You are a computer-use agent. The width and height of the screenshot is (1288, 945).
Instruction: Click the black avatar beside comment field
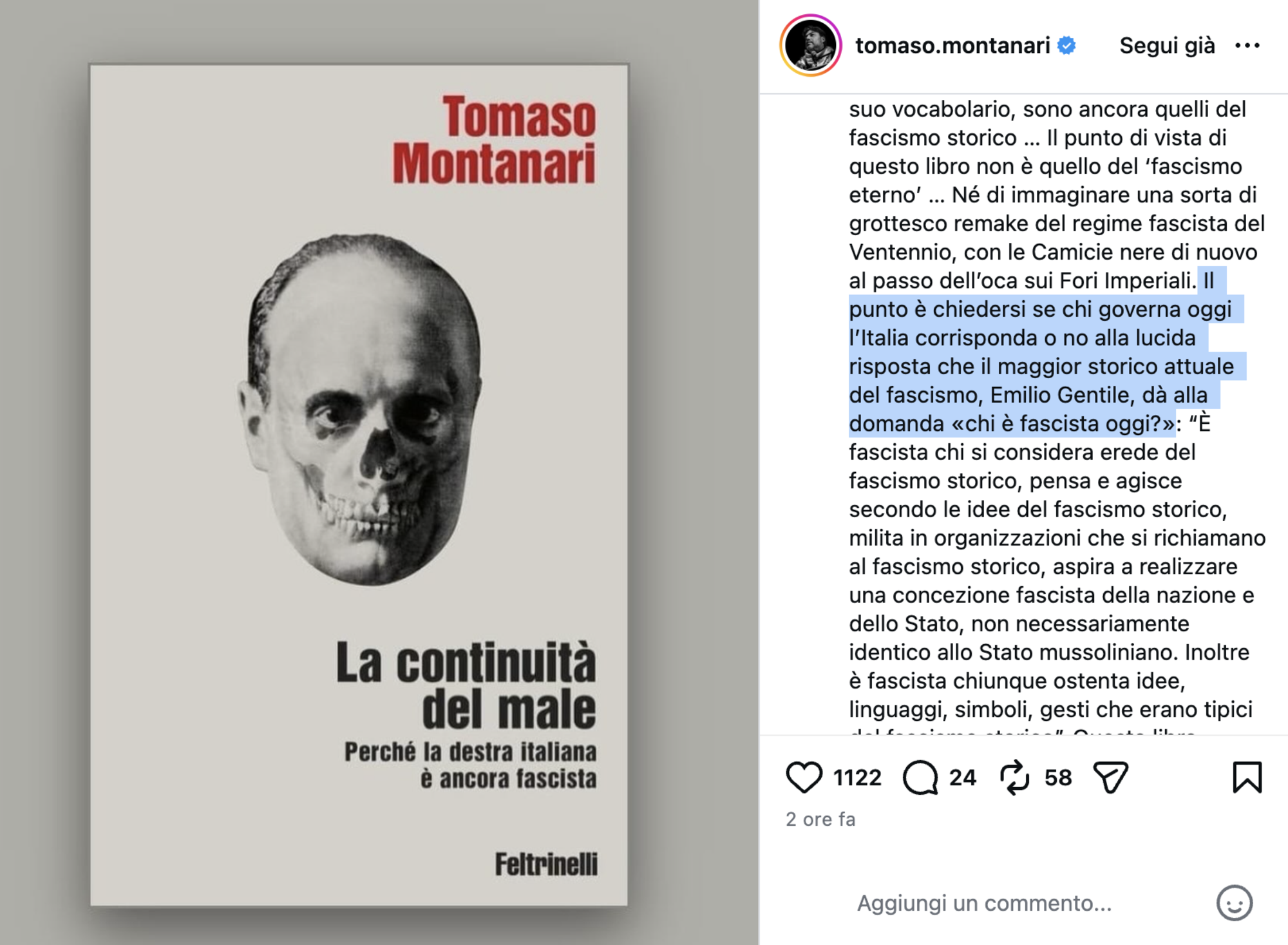(x=812, y=904)
